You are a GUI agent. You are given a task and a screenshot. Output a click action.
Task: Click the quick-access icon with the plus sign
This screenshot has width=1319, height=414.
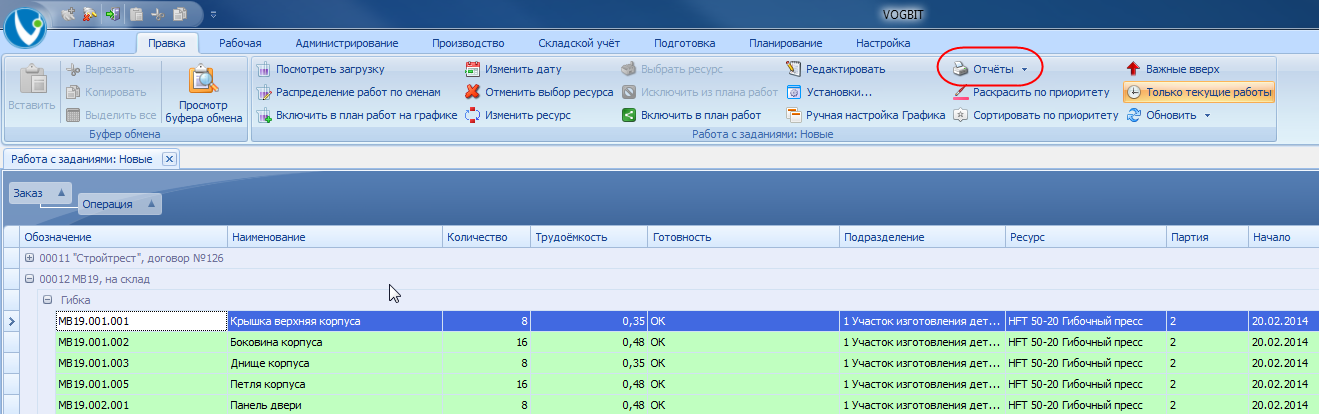[x=68, y=15]
